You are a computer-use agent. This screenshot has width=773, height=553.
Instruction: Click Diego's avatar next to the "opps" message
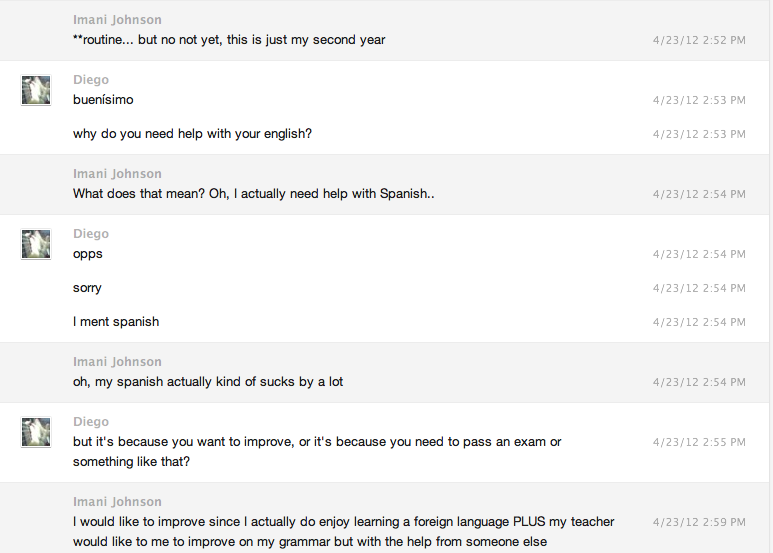coord(36,244)
